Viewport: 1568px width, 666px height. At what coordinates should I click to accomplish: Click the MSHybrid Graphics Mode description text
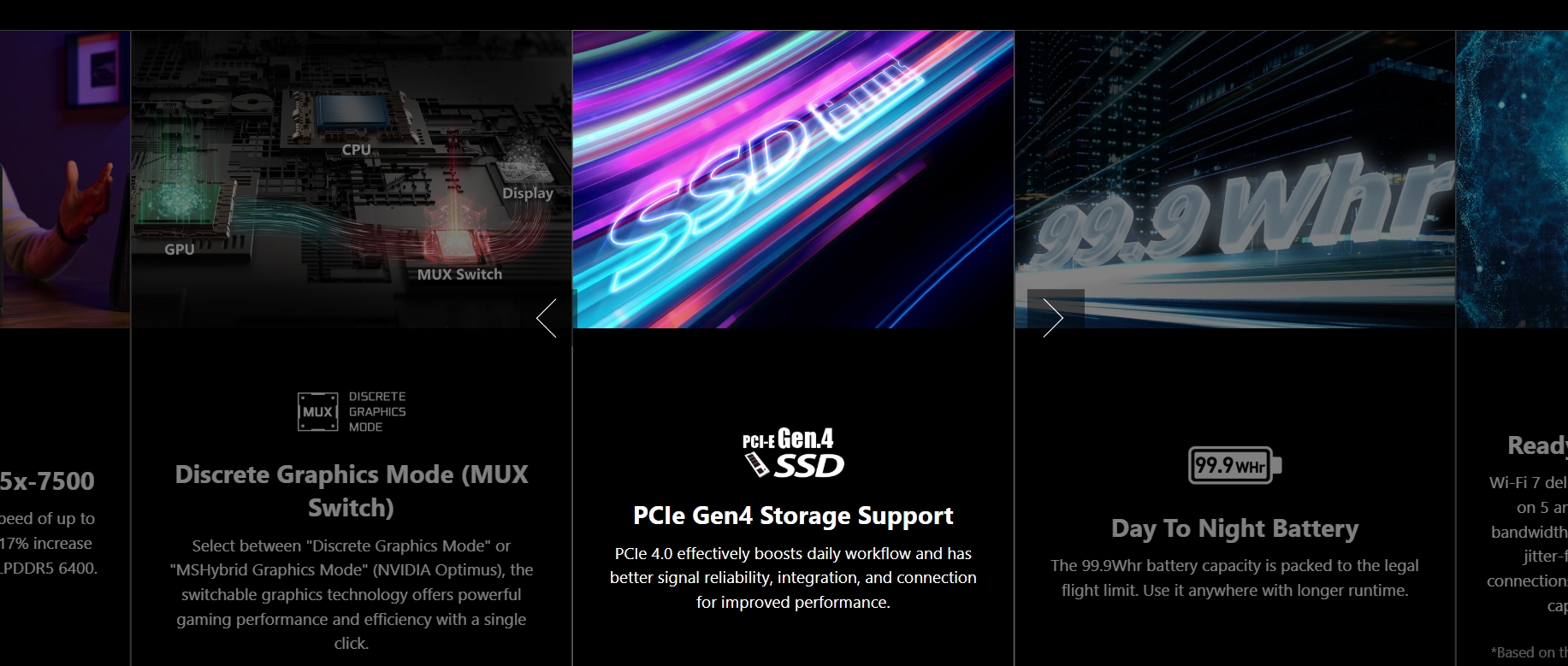tap(352, 594)
